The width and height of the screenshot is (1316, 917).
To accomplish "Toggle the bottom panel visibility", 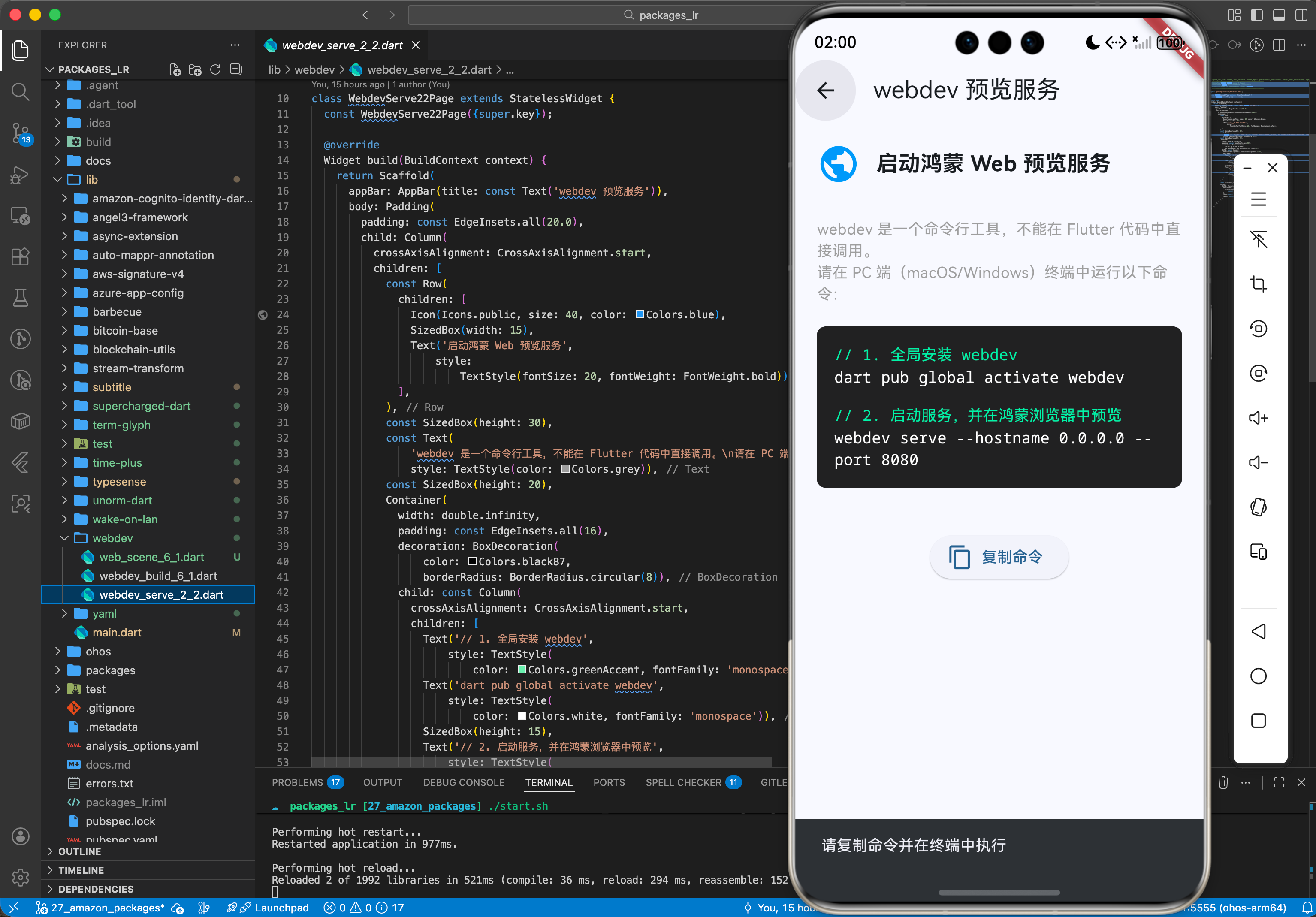I will click(x=1279, y=15).
